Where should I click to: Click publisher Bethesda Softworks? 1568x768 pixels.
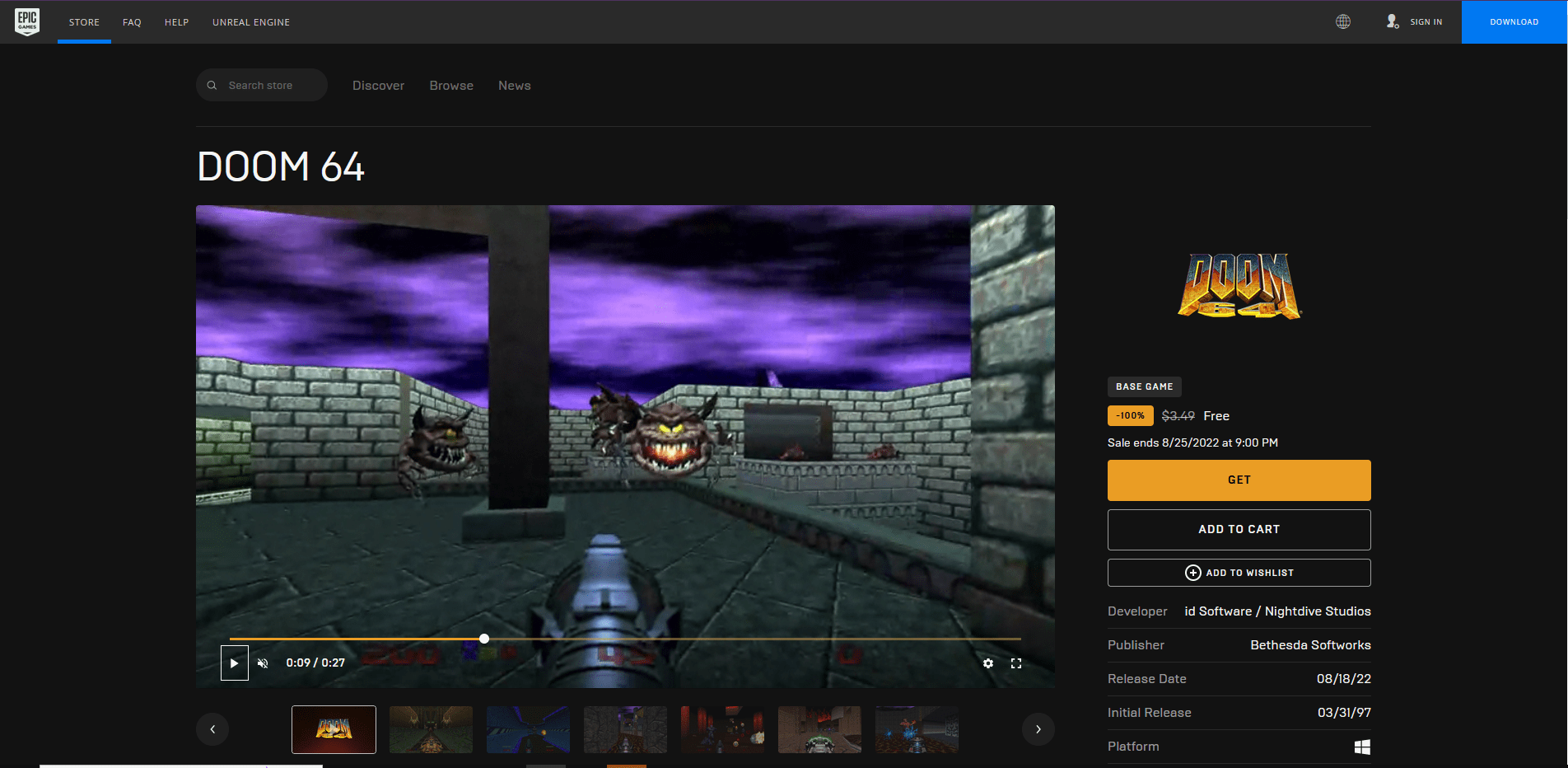pyautogui.click(x=1311, y=645)
